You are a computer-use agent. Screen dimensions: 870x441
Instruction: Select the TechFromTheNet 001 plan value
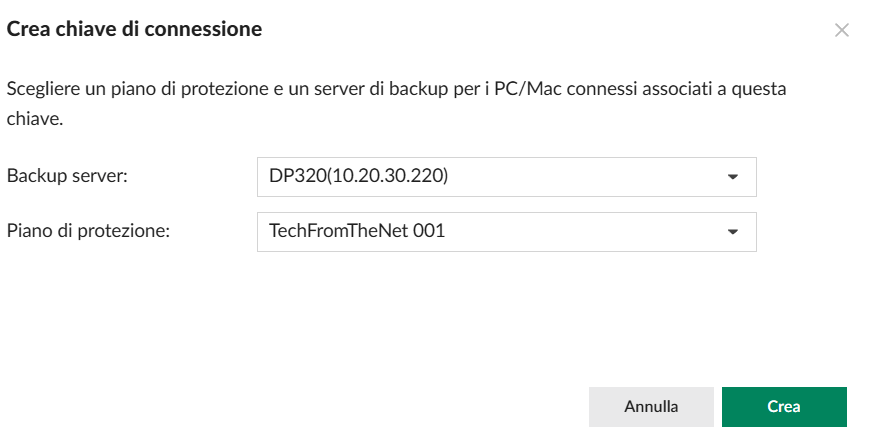357,231
